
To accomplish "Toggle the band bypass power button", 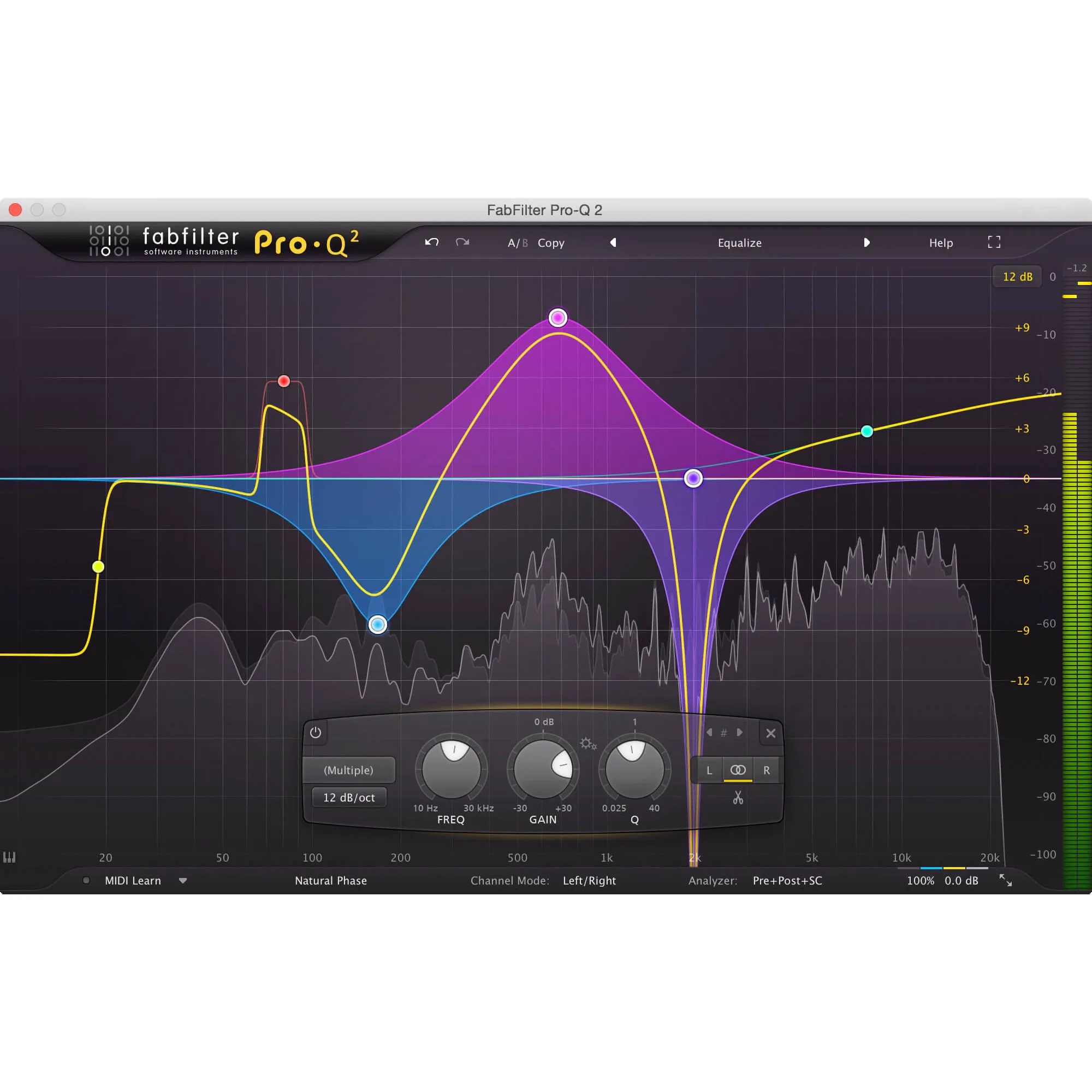I will [x=316, y=733].
